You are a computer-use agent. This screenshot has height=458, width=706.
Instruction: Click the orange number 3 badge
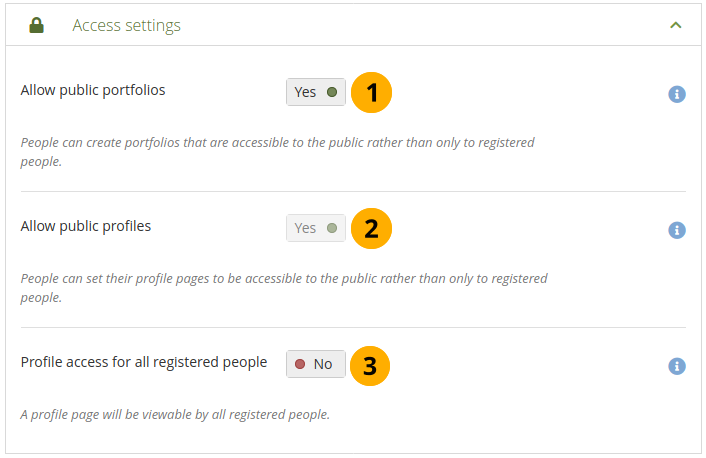[370, 365]
